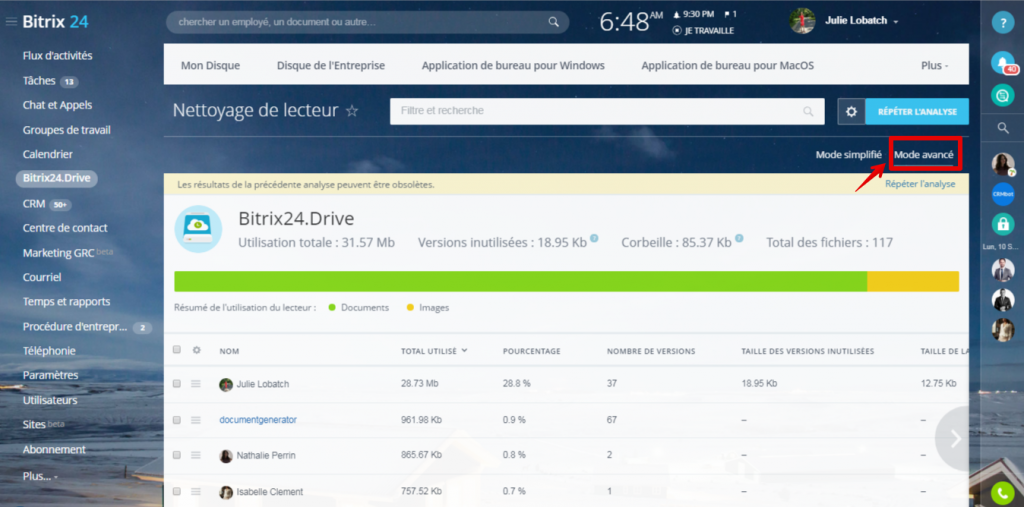The height and width of the screenshot is (507, 1024).
Task: Open Groupes de travail in sidebar
Action: coord(67,129)
